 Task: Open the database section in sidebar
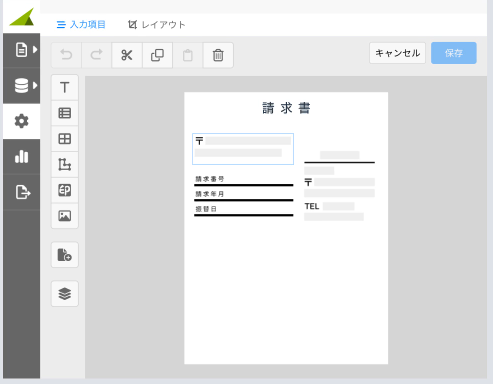(21, 85)
